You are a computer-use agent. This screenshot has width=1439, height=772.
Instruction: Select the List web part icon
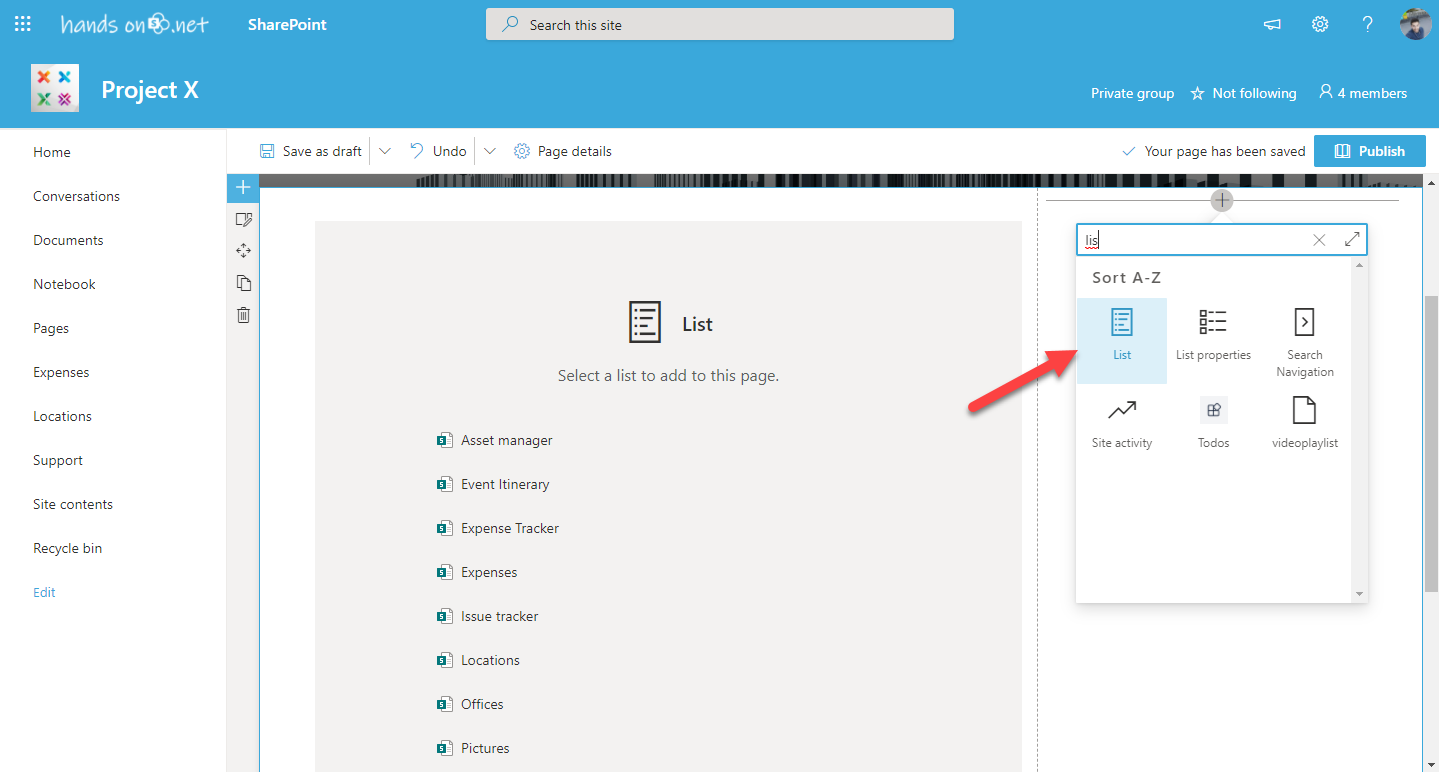pyautogui.click(x=1121, y=335)
